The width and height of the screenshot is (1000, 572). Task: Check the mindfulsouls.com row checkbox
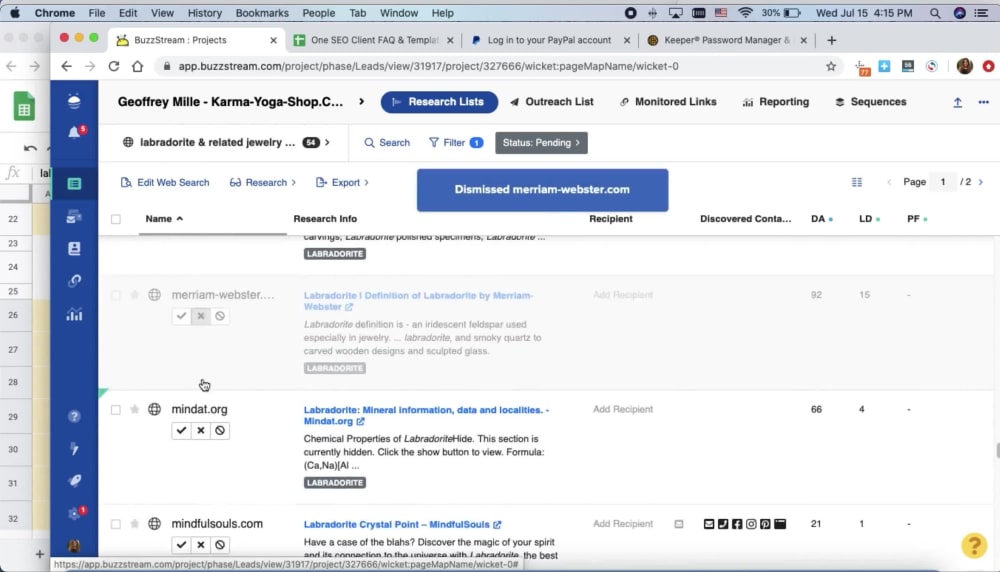point(115,524)
